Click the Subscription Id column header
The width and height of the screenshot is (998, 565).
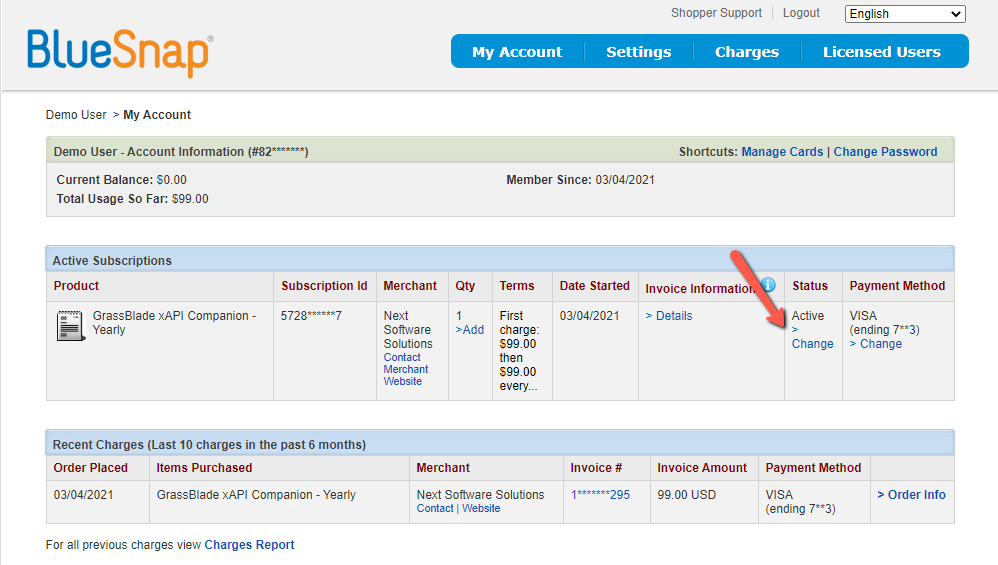point(325,286)
